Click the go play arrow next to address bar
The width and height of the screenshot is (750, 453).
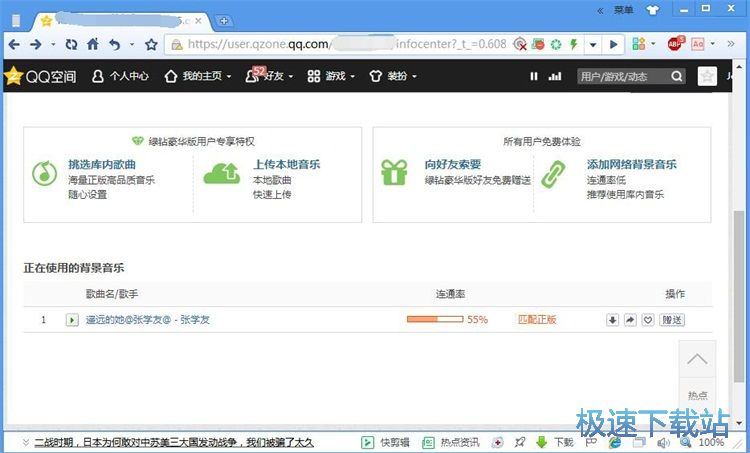pos(613,44)
